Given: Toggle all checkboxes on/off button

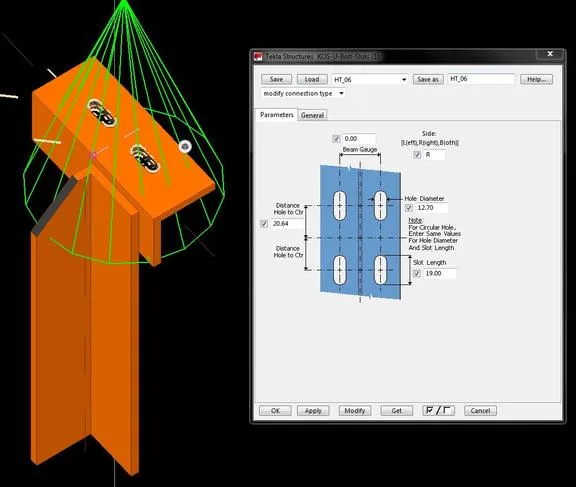Looking at the screenshot, I should [439, 411].
